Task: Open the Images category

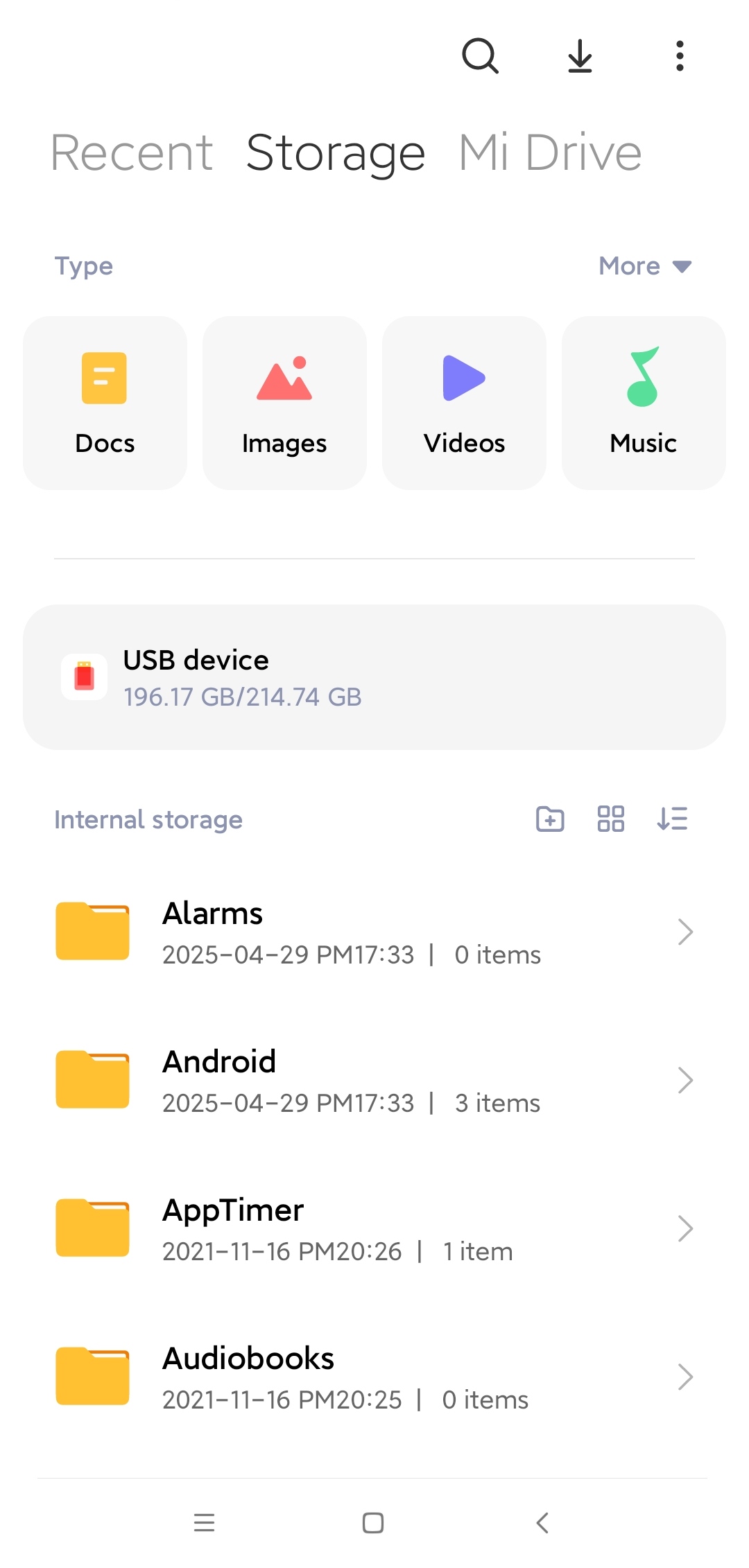Action: pos(284,403)
